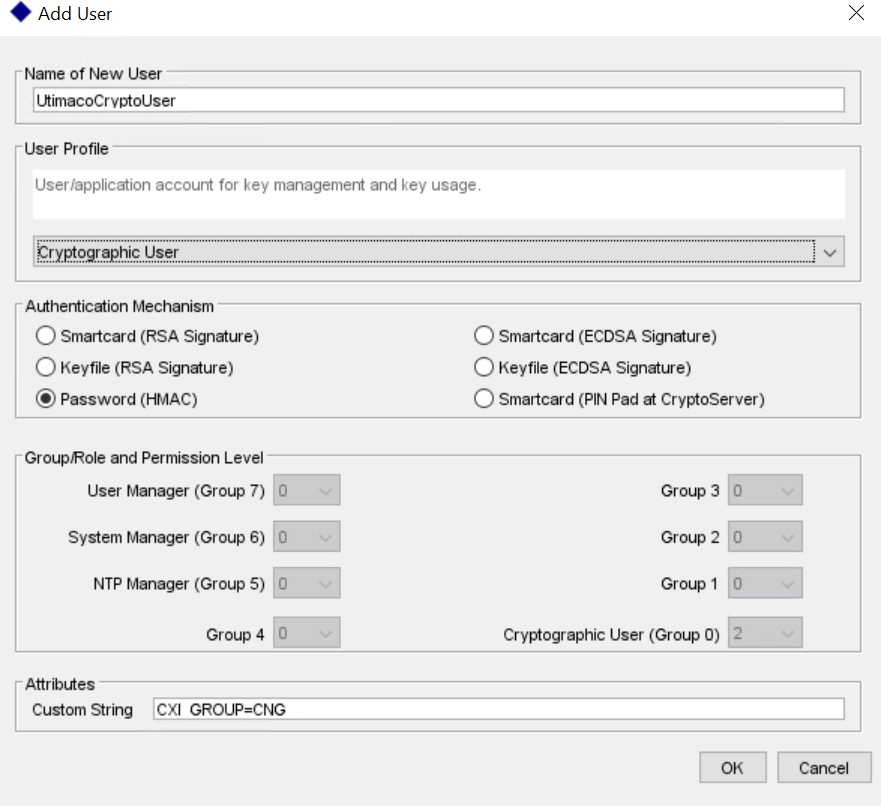Open User Manager (Group 7) level dropdown
881x806 pixels.
pyautogui.click(x=307, y=490)
